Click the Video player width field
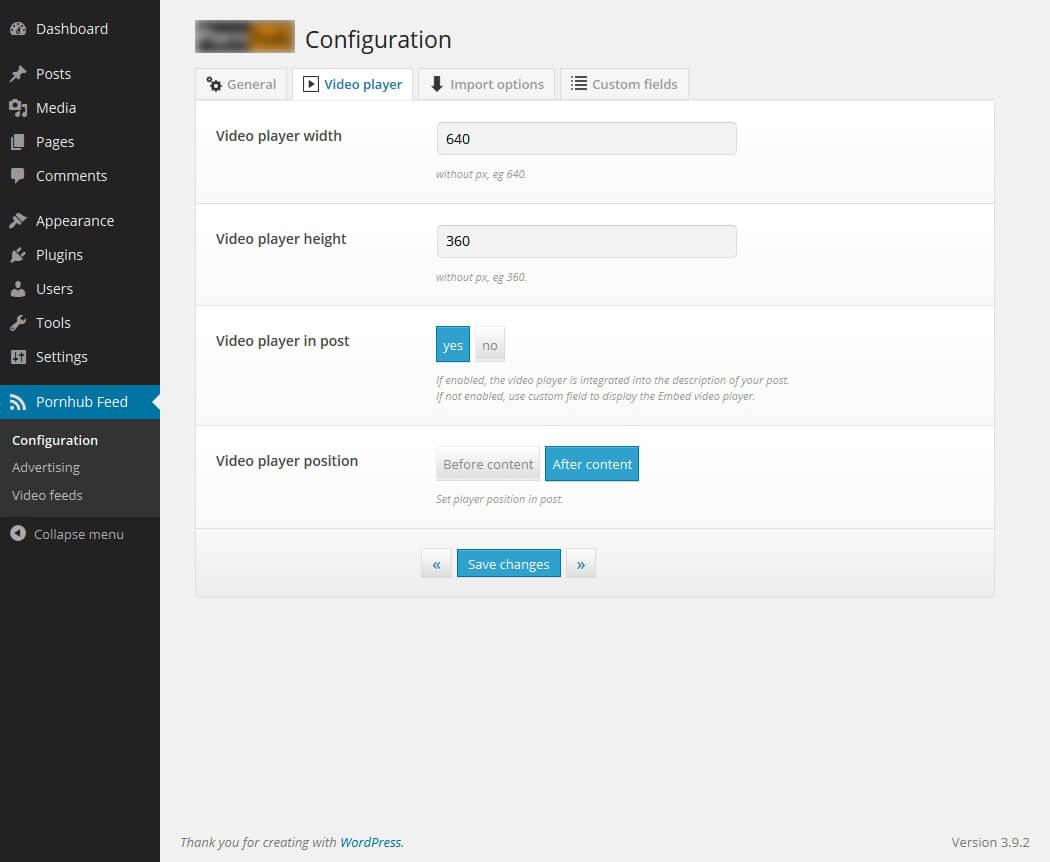 pos(587,139)
